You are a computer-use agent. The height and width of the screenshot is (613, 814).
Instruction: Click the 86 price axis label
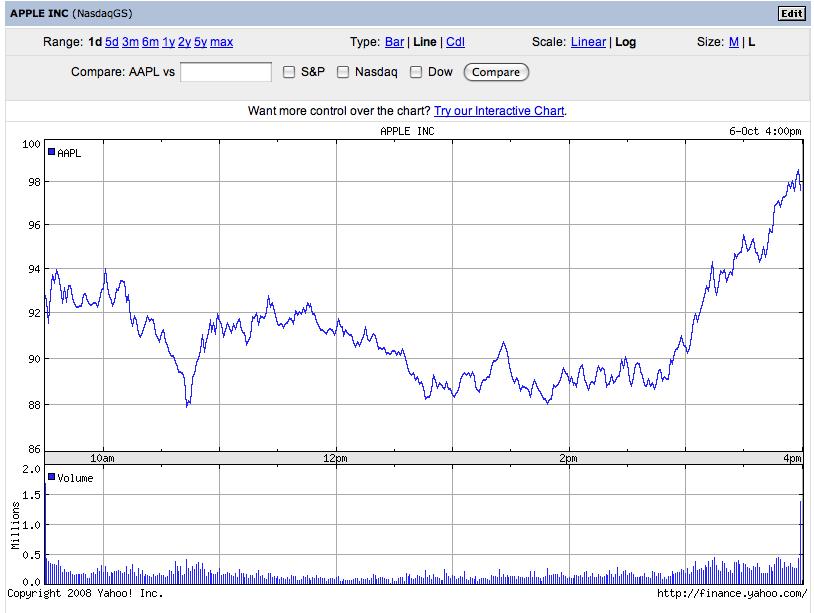(x=34, y=449)
